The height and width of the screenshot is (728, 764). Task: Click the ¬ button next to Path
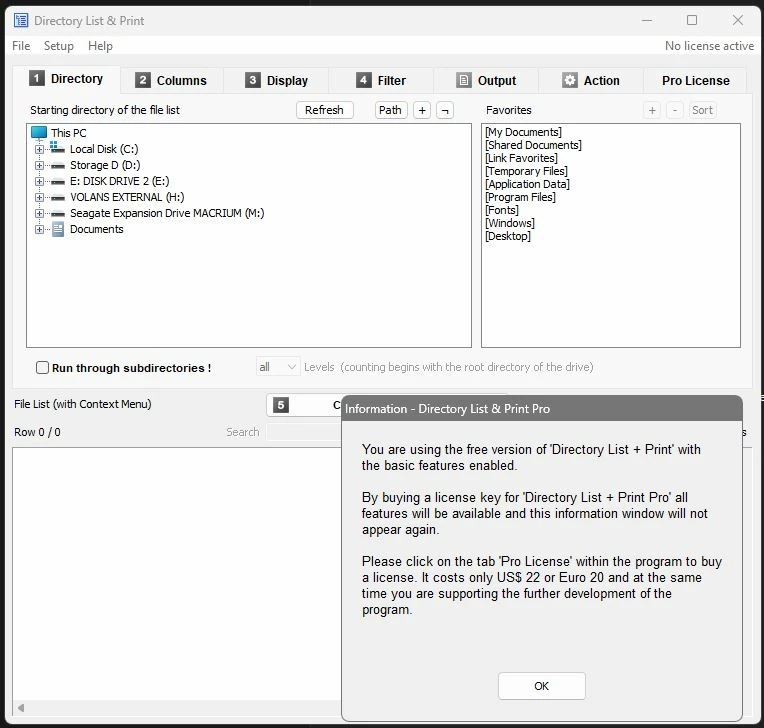445,110
